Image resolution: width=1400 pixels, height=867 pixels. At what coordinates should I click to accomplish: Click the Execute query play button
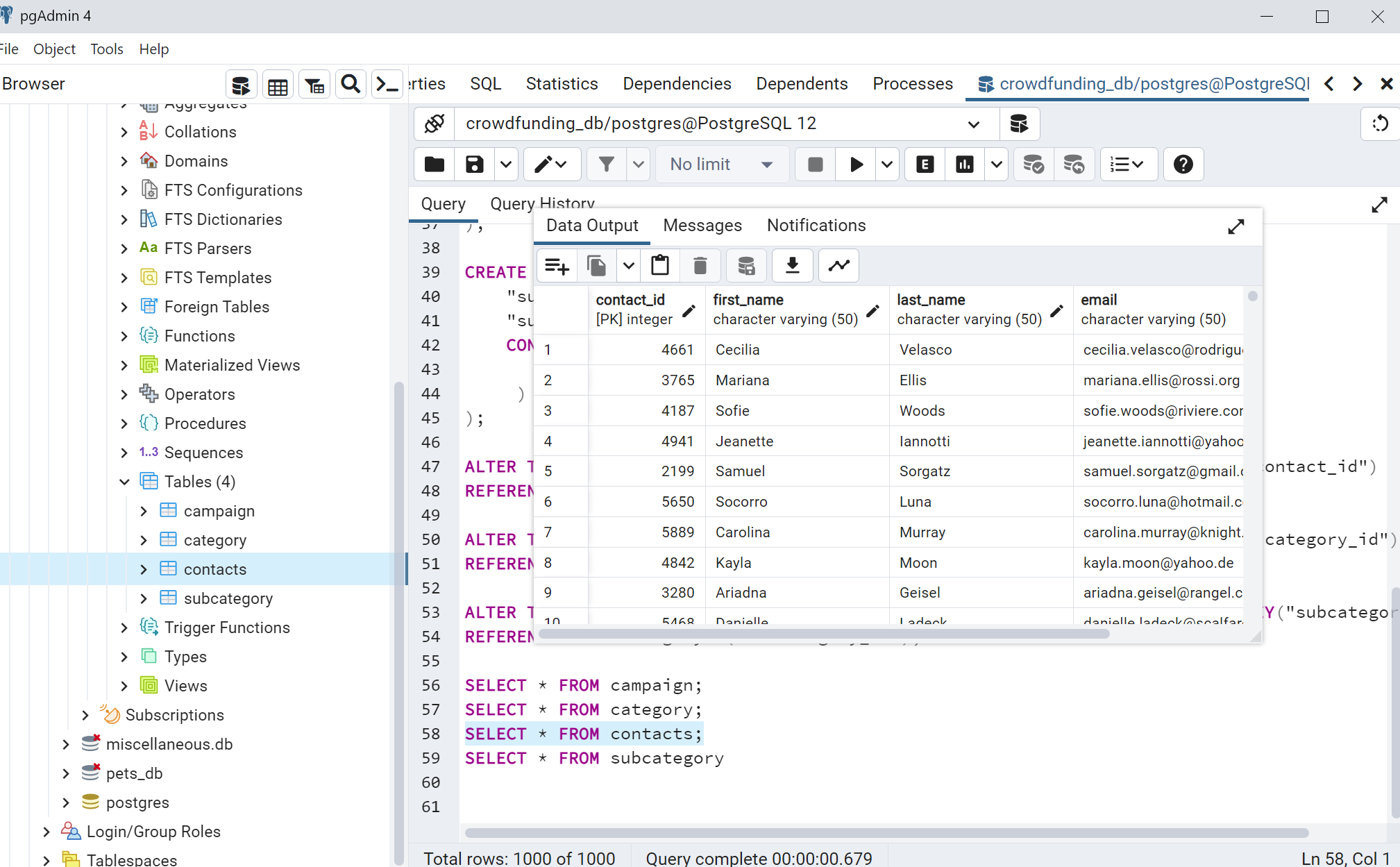[x=856, y=165]
